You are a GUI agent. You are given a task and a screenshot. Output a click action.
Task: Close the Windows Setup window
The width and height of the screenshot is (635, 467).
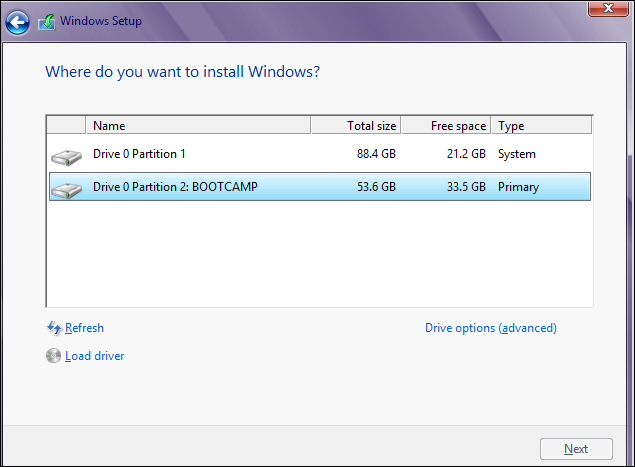608,8
